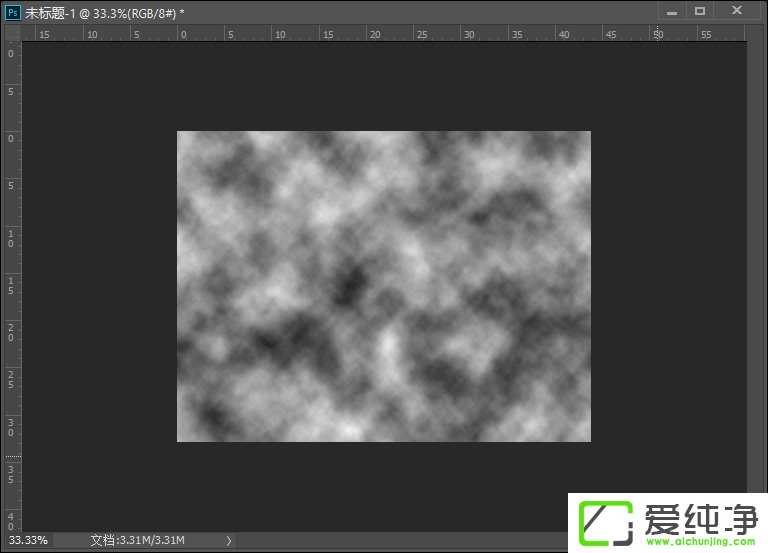Open the status bar arrow menu

(x=229, y=540)
